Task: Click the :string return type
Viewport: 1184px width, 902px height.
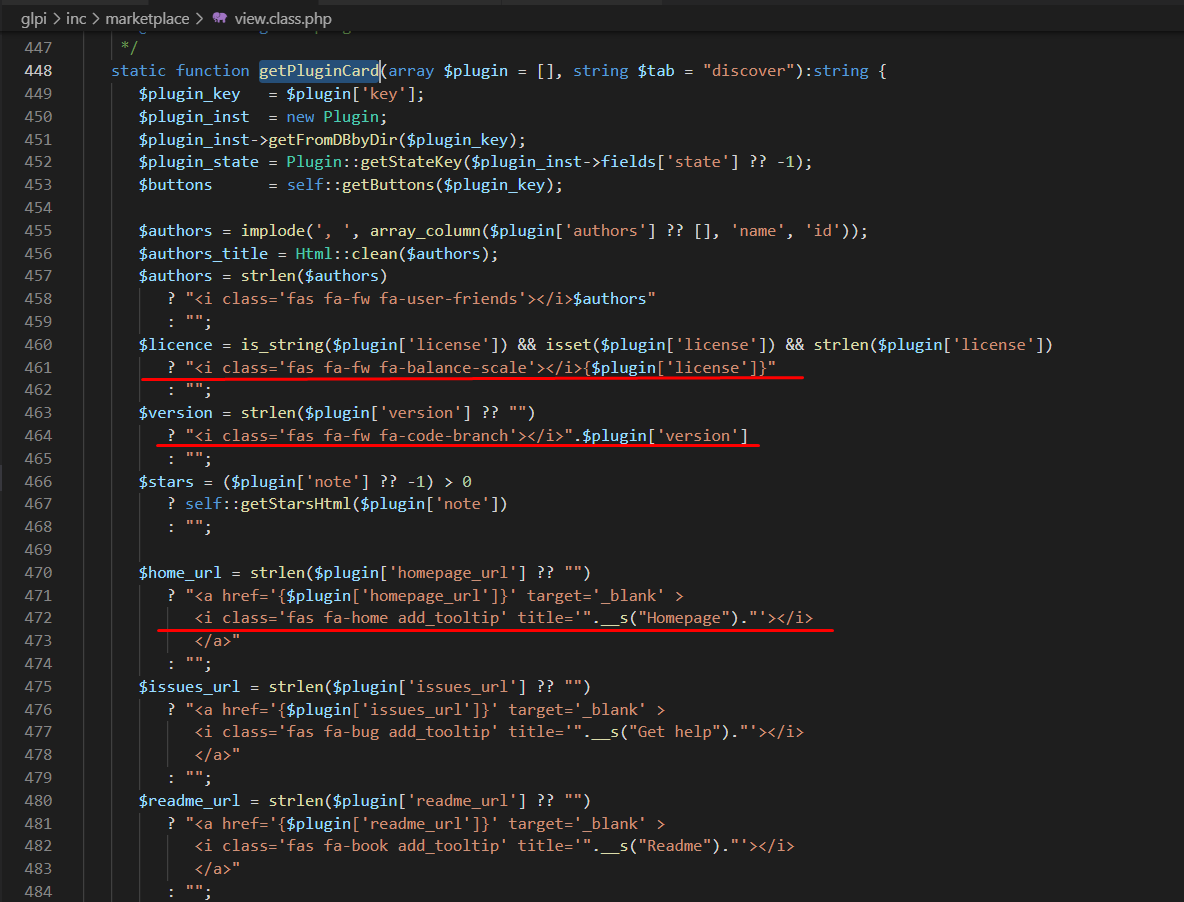Action: coord(837,71)
